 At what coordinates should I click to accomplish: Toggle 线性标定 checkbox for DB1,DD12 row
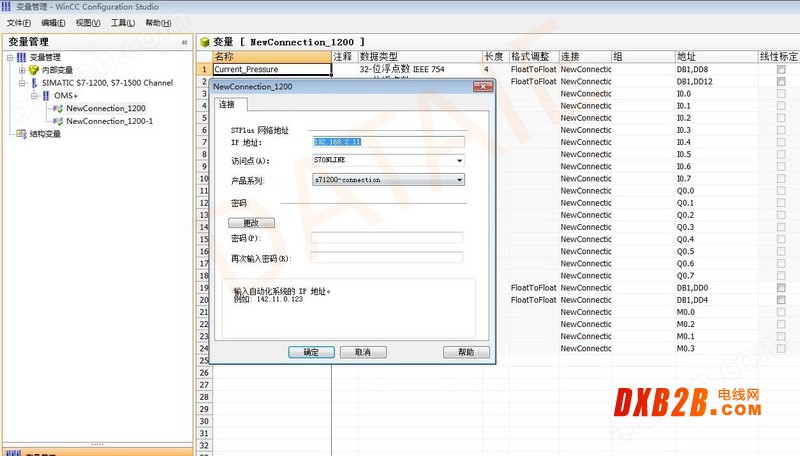781,82
